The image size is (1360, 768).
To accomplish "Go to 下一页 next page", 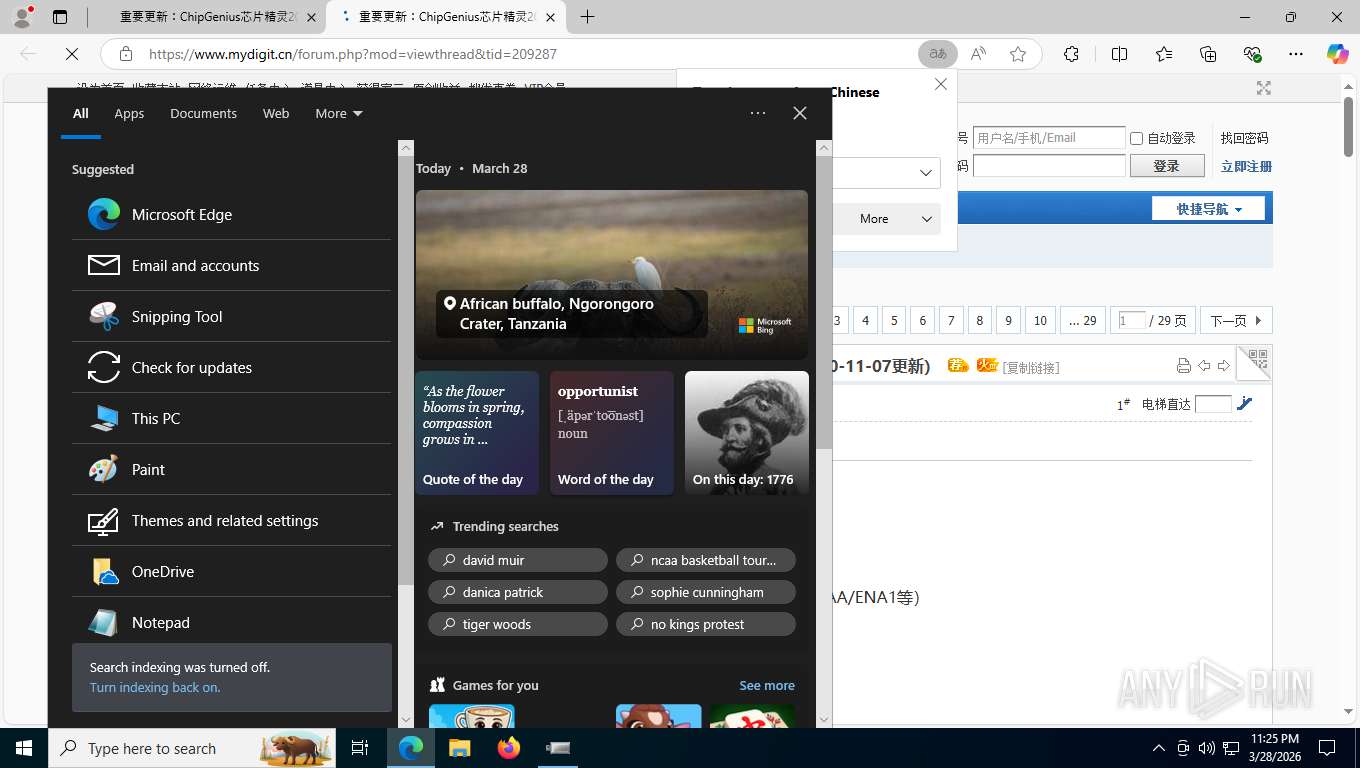I will click(1236, 320).
